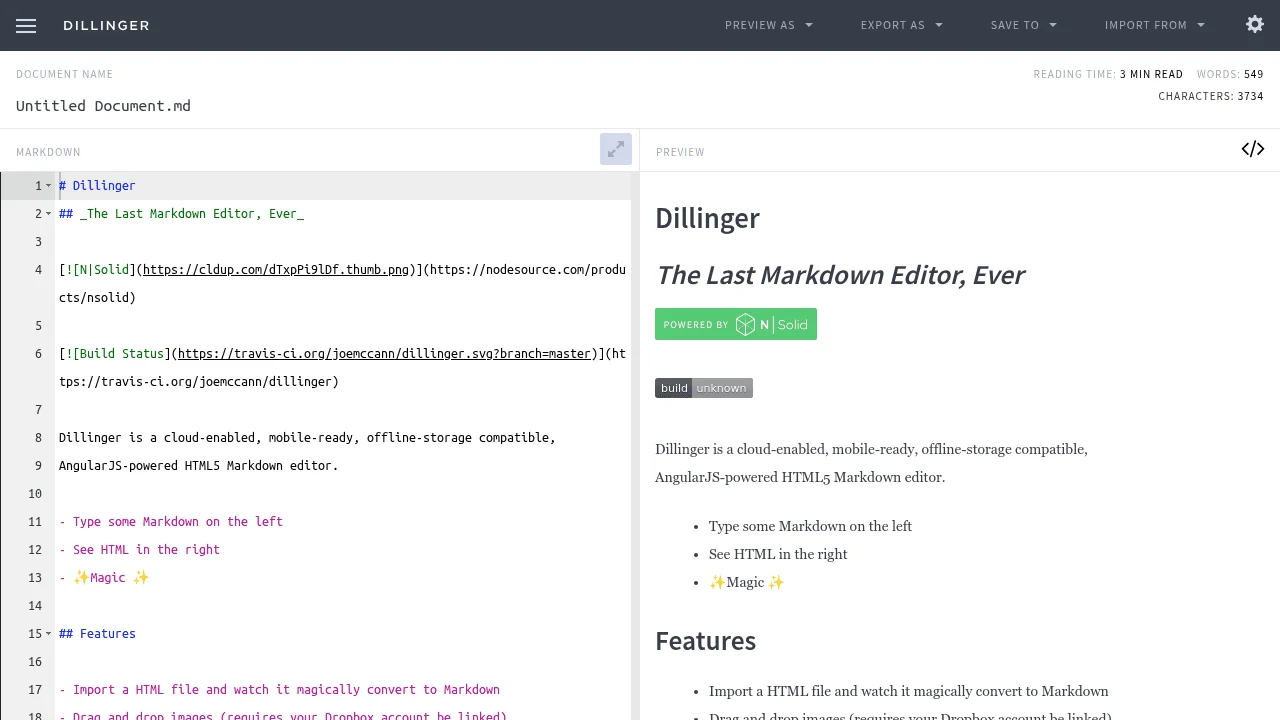Edit the document name field

103,106
